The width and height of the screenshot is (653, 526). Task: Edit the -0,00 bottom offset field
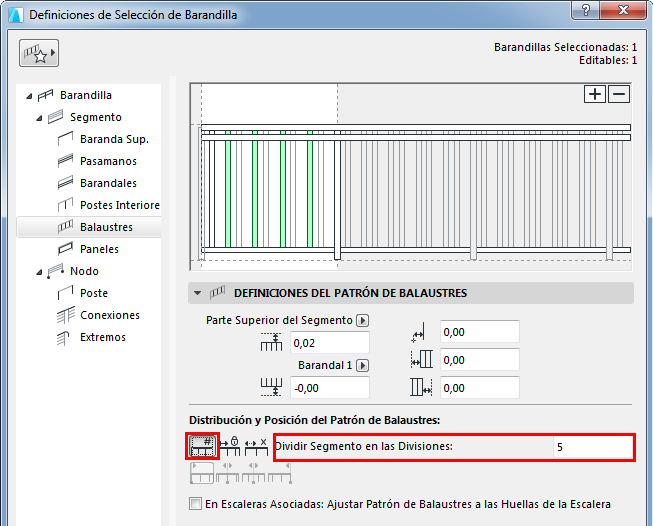tap(330, 388)
